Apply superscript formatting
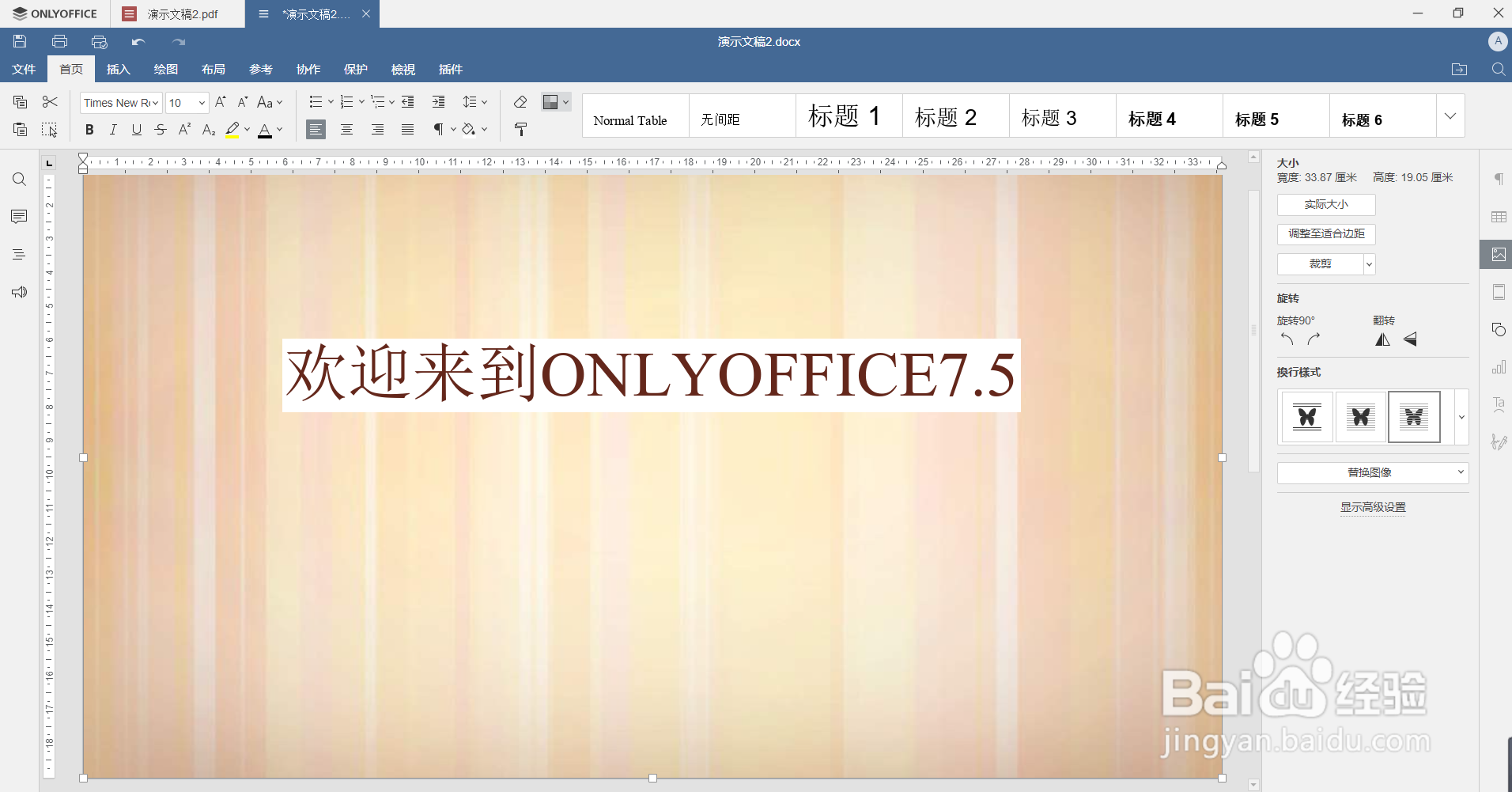Image resolution: width=1512 pixels, height=792 pixels. pos(184,129)
